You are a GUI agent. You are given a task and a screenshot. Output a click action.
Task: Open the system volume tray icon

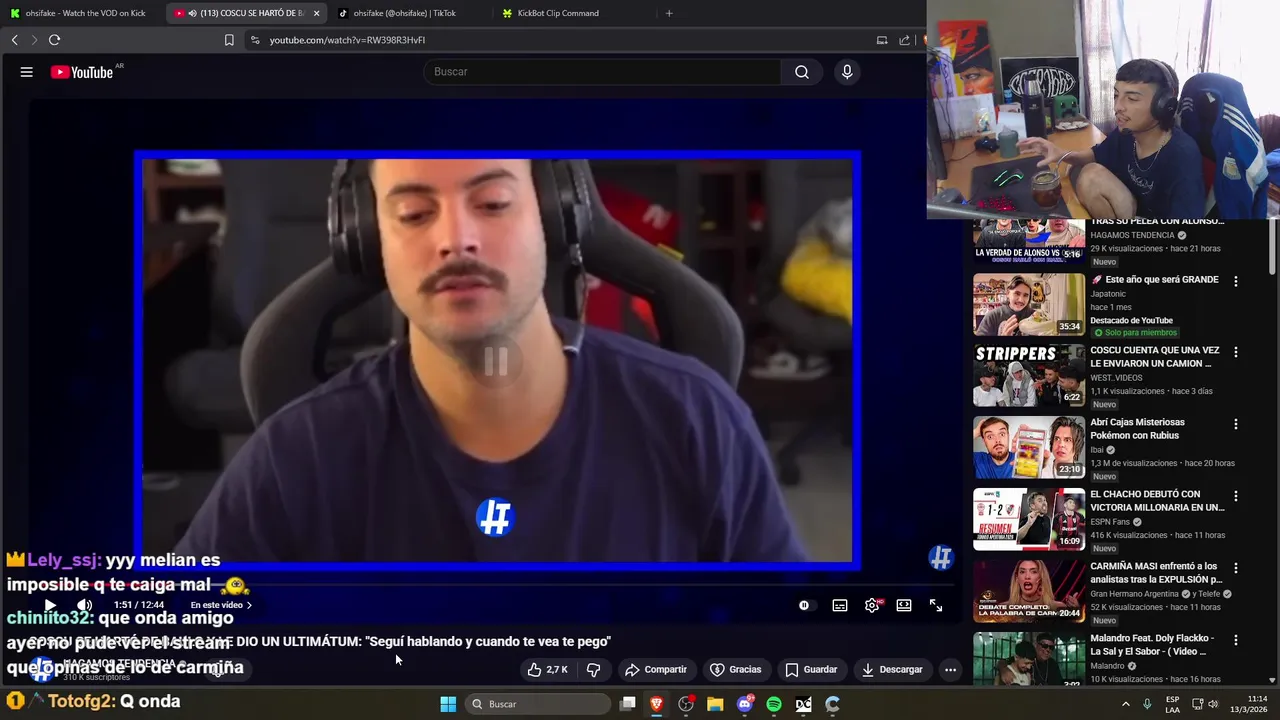pyautogui.click(x=1213, y=704)
